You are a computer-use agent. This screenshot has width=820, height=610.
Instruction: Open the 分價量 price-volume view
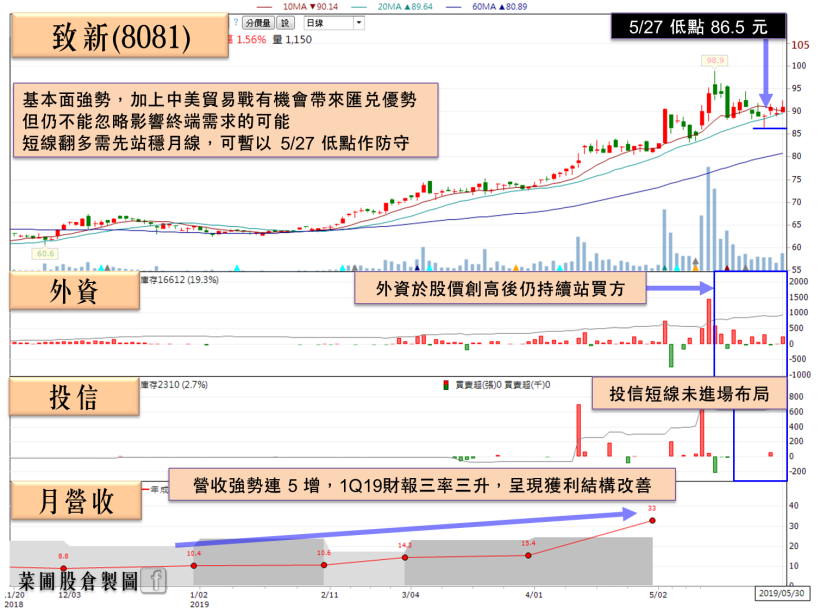[258, 23]
